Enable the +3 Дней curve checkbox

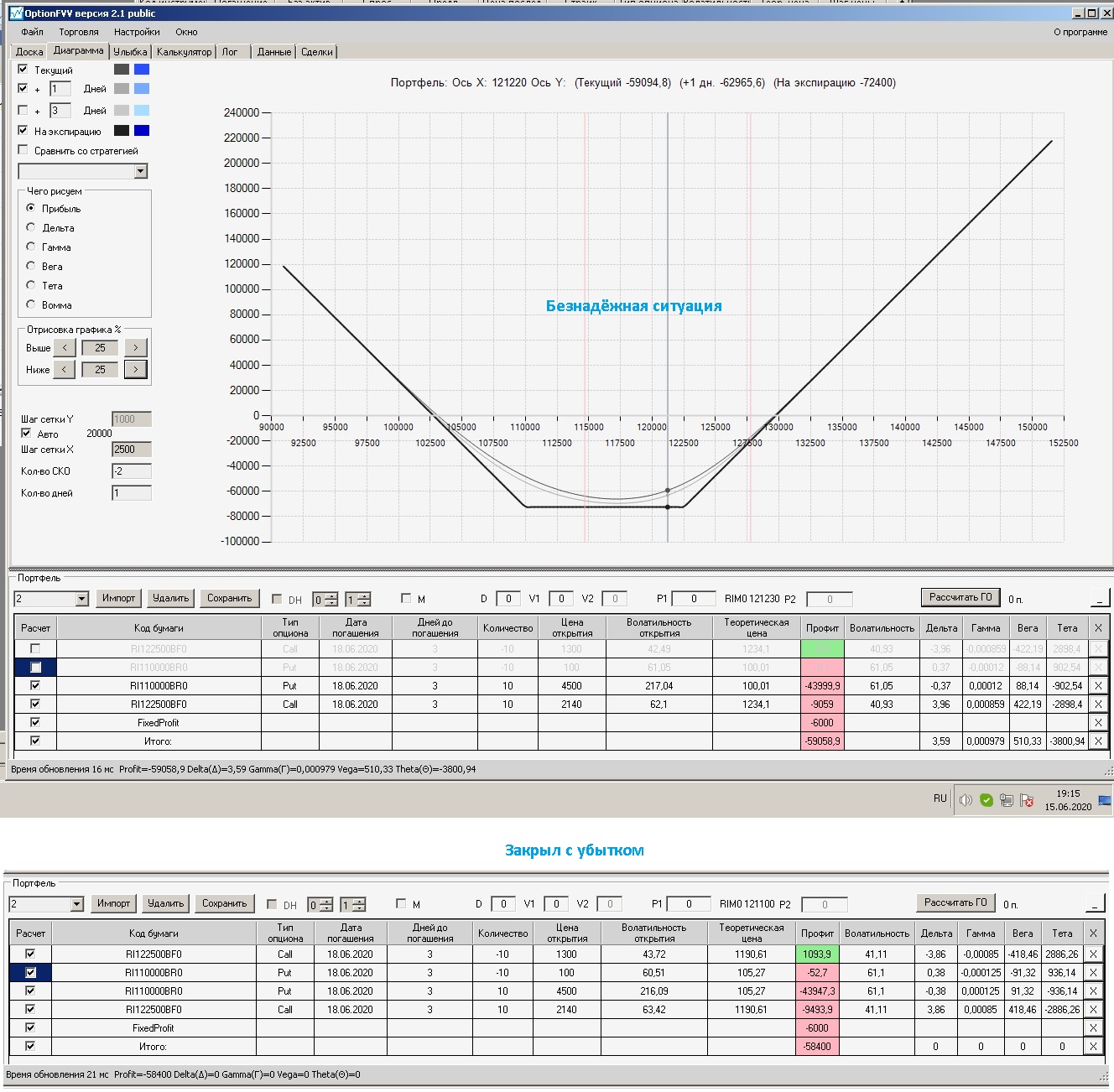[x=23, y=110]
